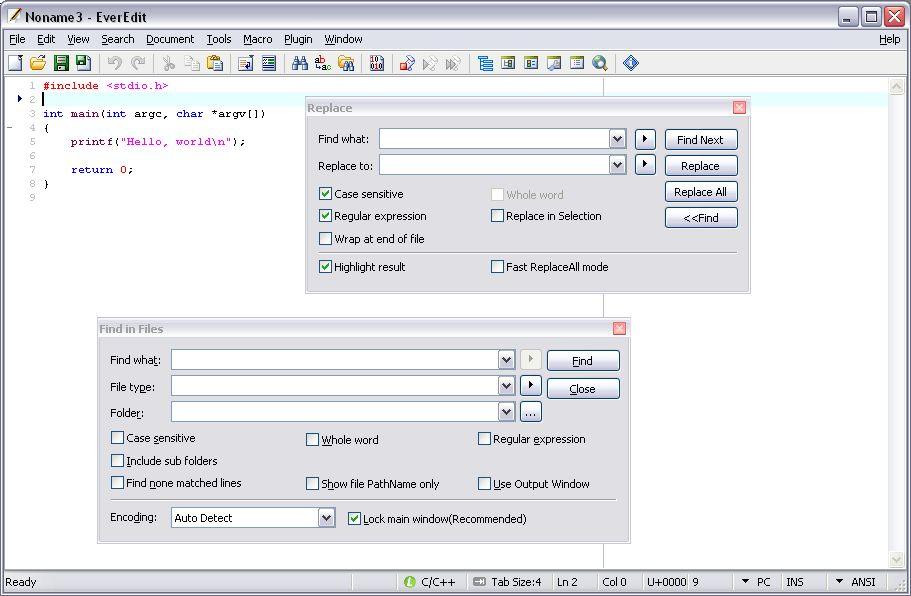
Task: Click the Tab Size icon in status bar
Action: (479, 581)
